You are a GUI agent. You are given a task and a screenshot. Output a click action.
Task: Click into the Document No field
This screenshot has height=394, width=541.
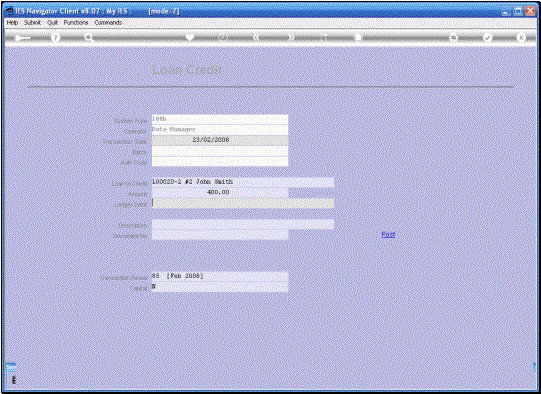pos(220,235)
